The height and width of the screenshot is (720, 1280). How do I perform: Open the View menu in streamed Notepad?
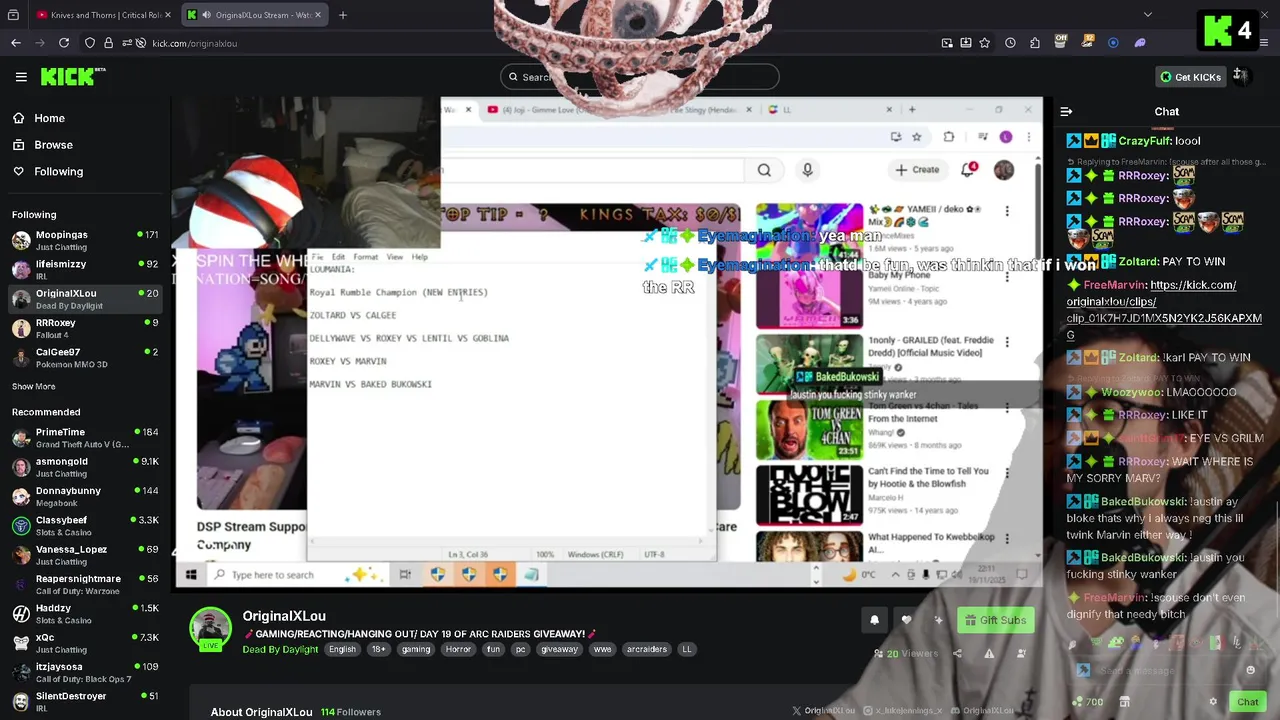point(395,257)
